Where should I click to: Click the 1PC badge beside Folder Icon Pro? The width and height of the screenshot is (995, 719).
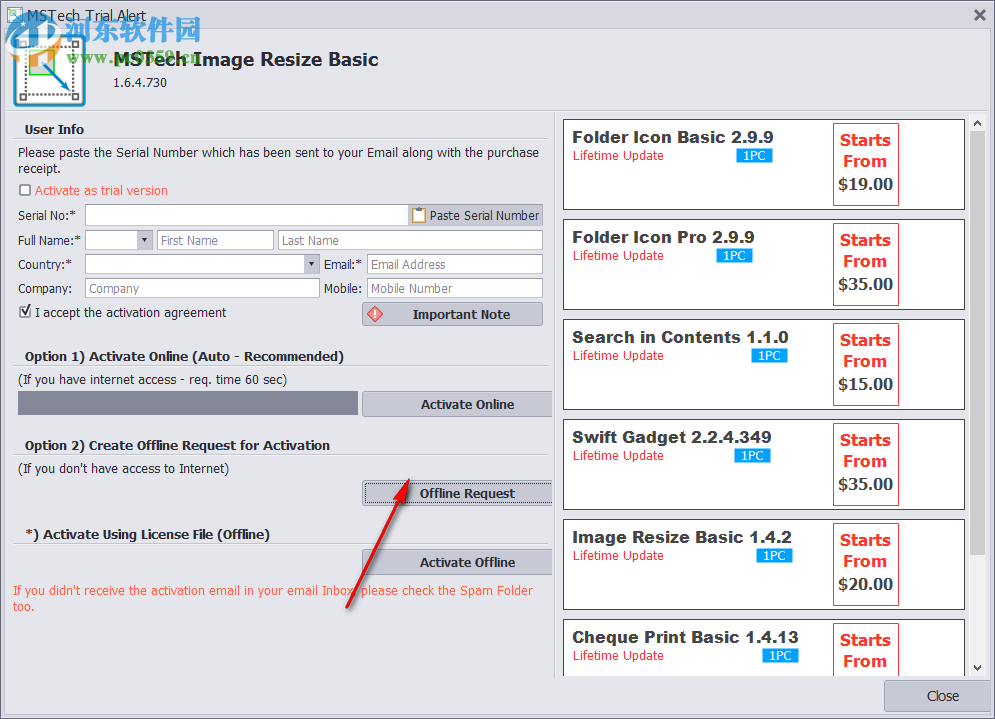pyautogui.click(x=734, y=255)
